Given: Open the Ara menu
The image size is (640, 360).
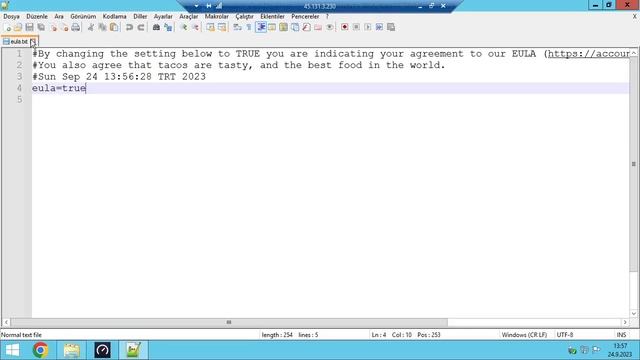Looking at the screenshot, I should coord(59,17).
